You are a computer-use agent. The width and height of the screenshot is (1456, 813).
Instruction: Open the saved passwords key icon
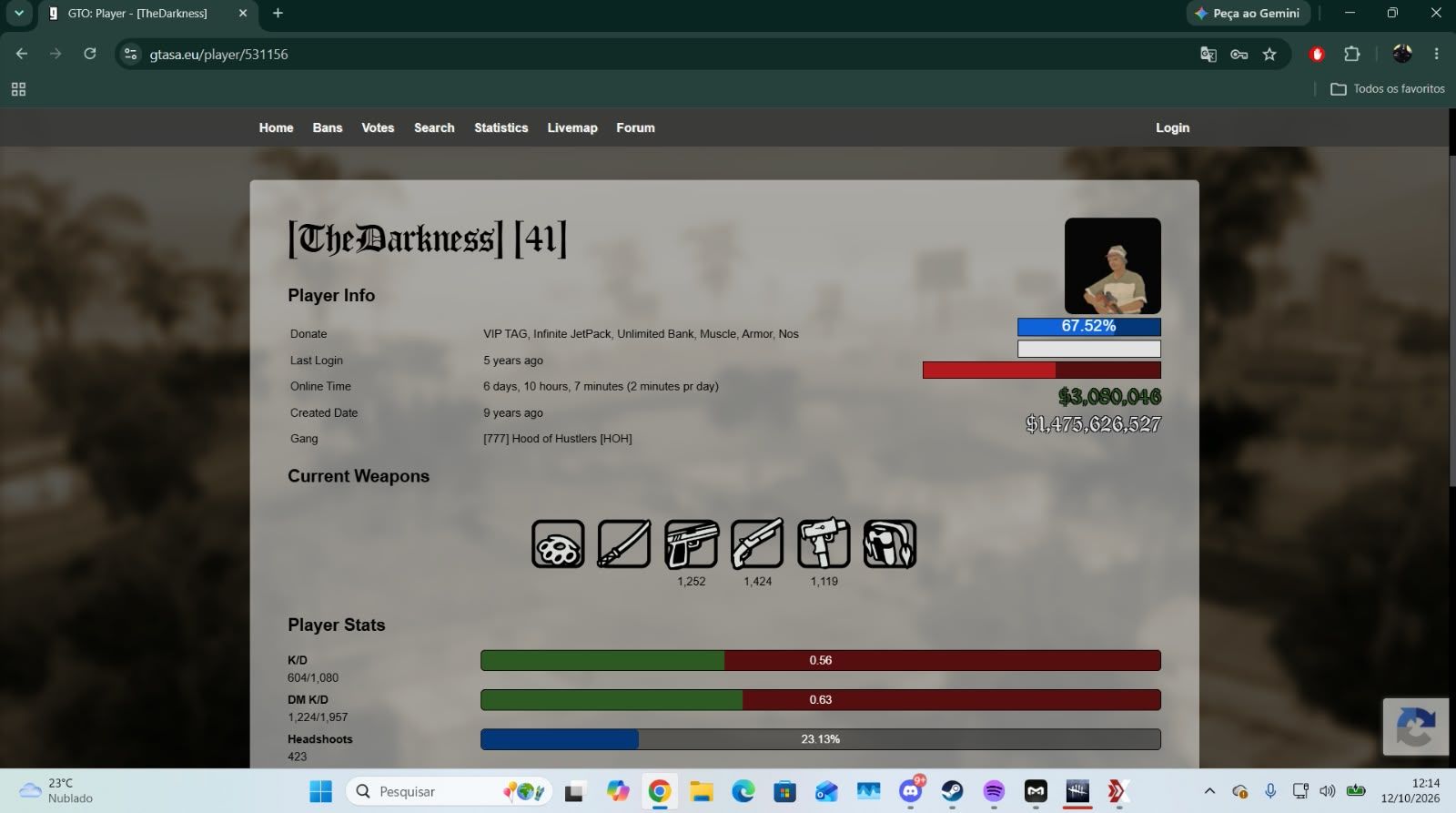[x=1239, y=55]
